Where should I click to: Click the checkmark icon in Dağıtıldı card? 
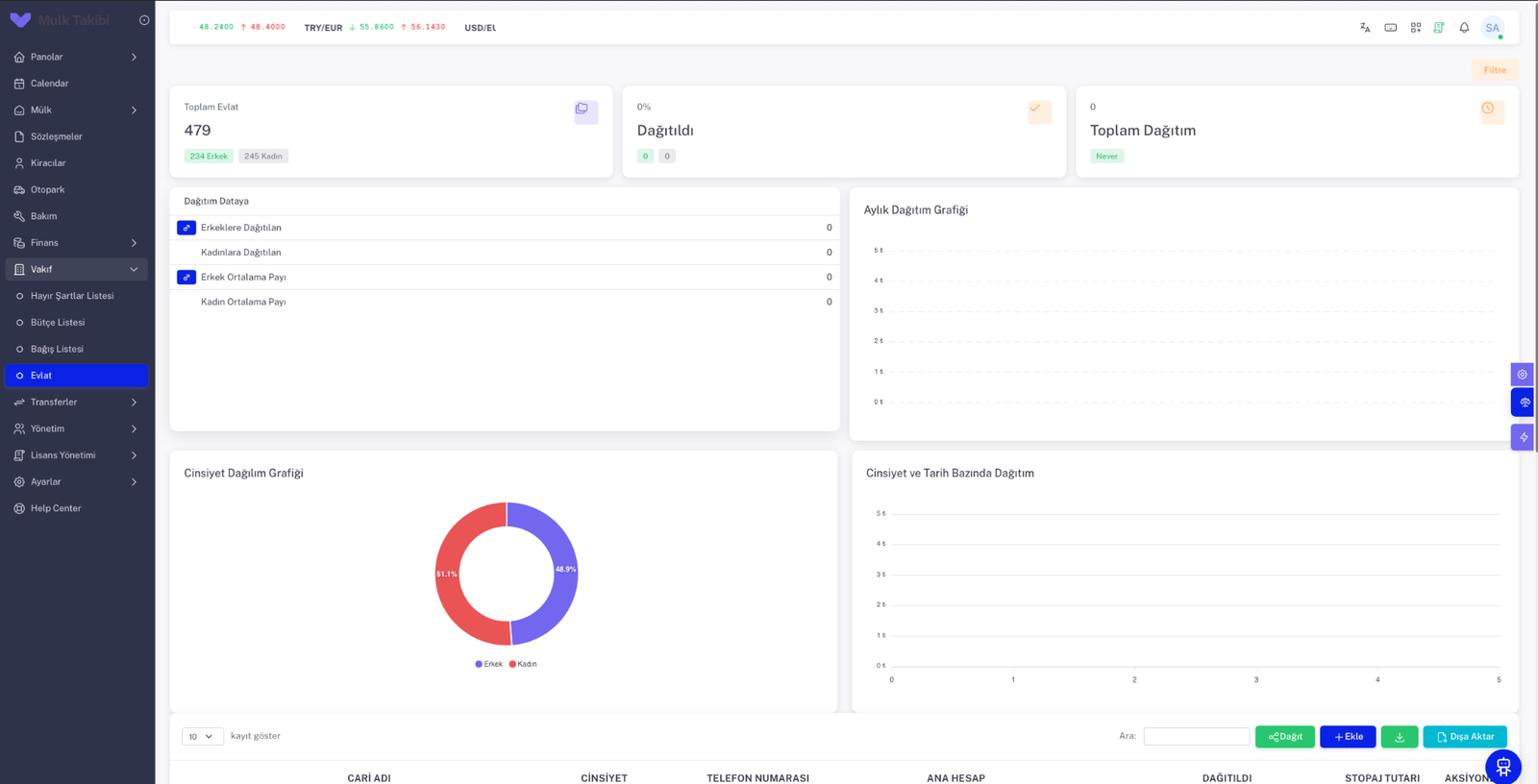(x=1039, y=111)
